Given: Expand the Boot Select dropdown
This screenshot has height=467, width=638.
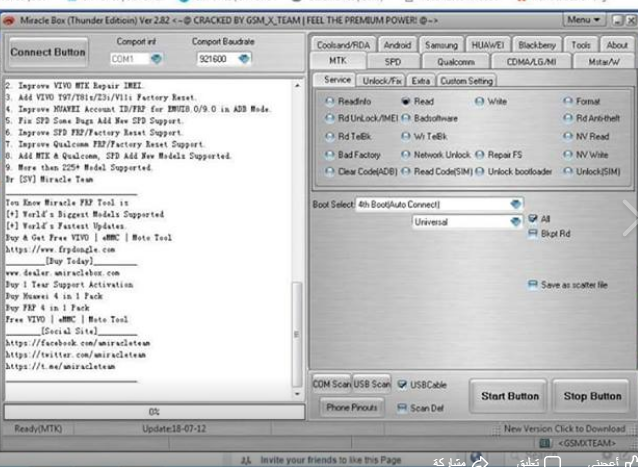Looking at the screenshot, I should pyautogui.click(x=516, y=204).
